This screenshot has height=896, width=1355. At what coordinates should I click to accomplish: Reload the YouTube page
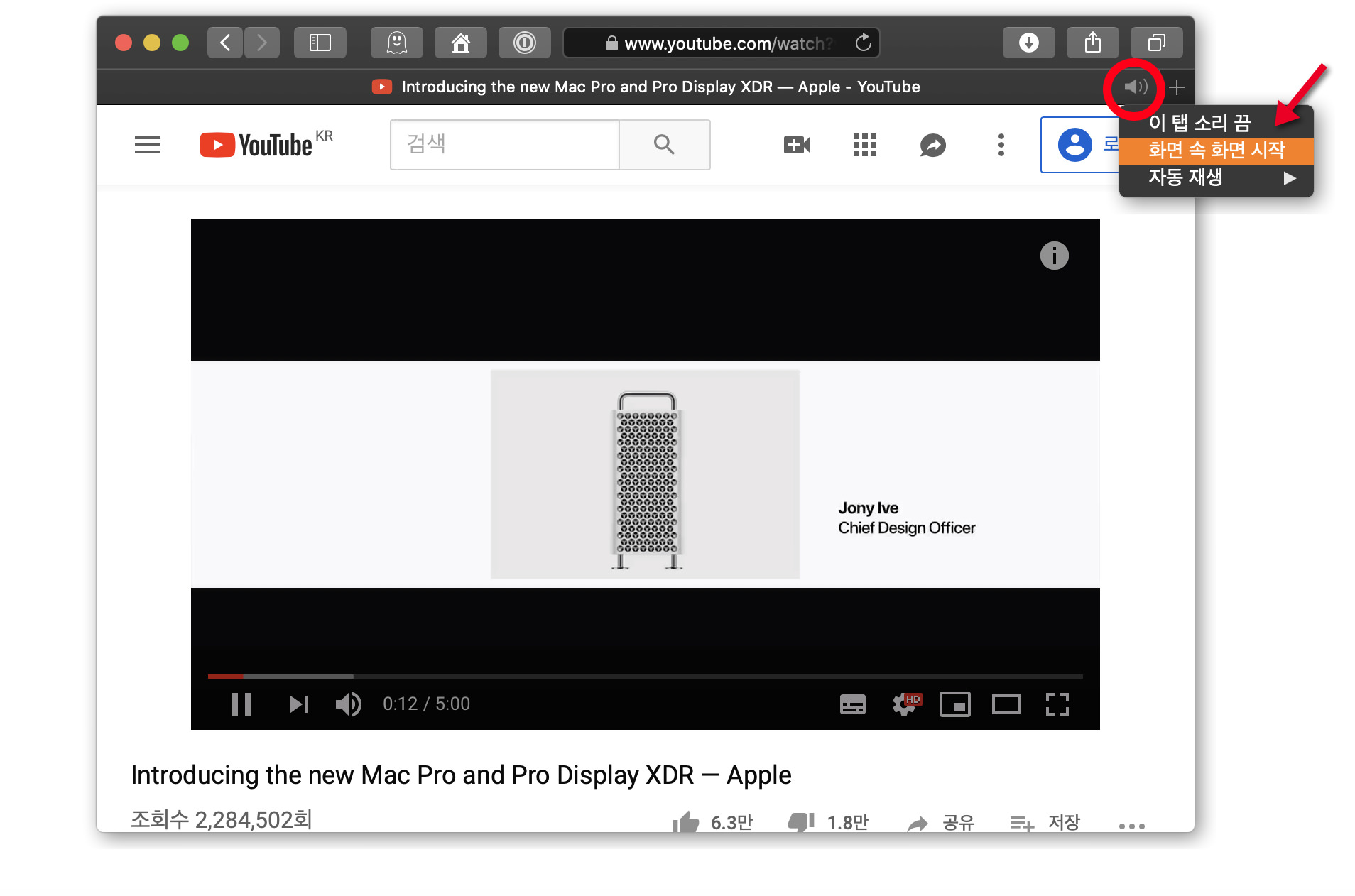pos(863,43)
